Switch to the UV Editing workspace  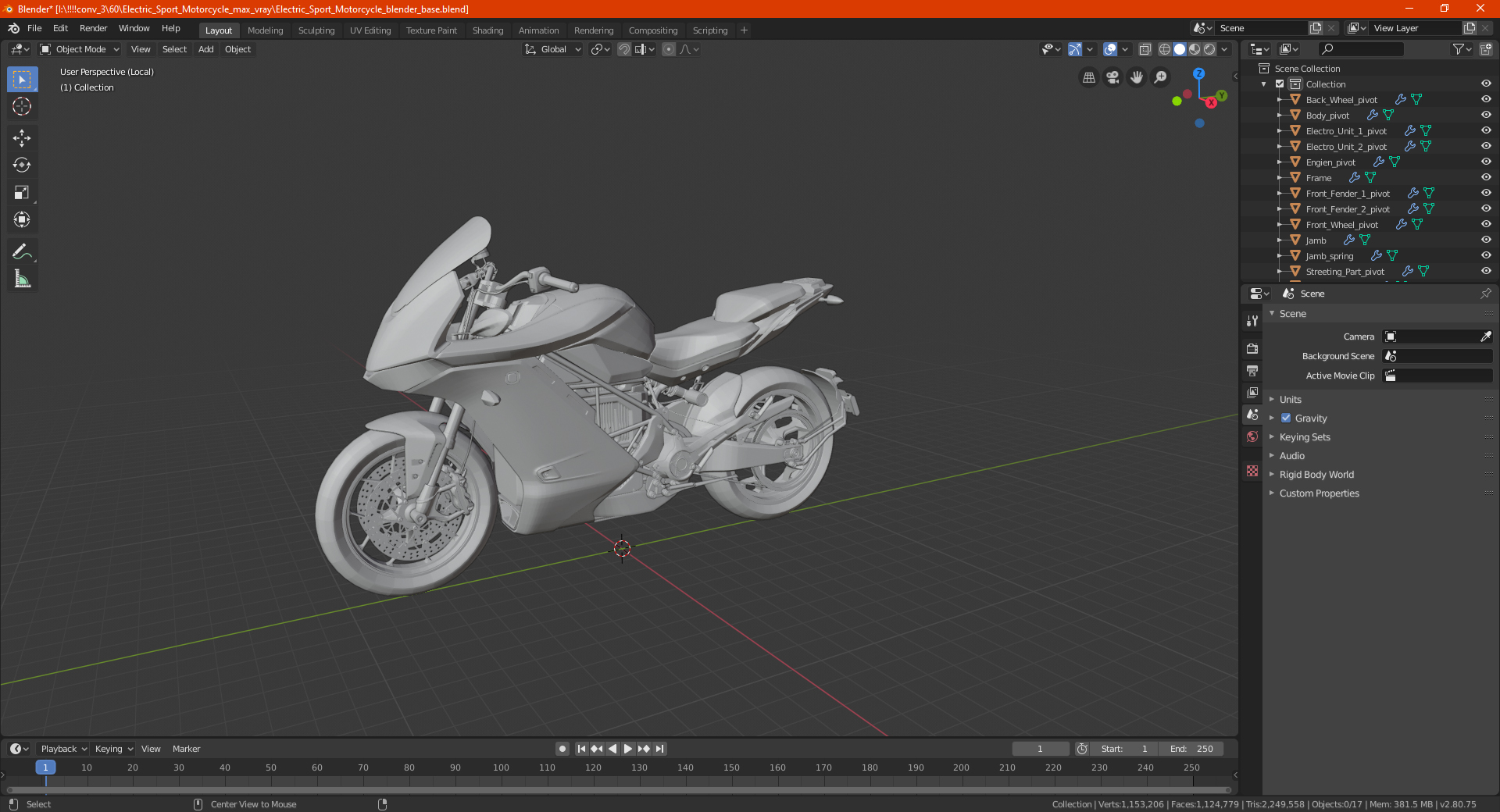(370, 30)
